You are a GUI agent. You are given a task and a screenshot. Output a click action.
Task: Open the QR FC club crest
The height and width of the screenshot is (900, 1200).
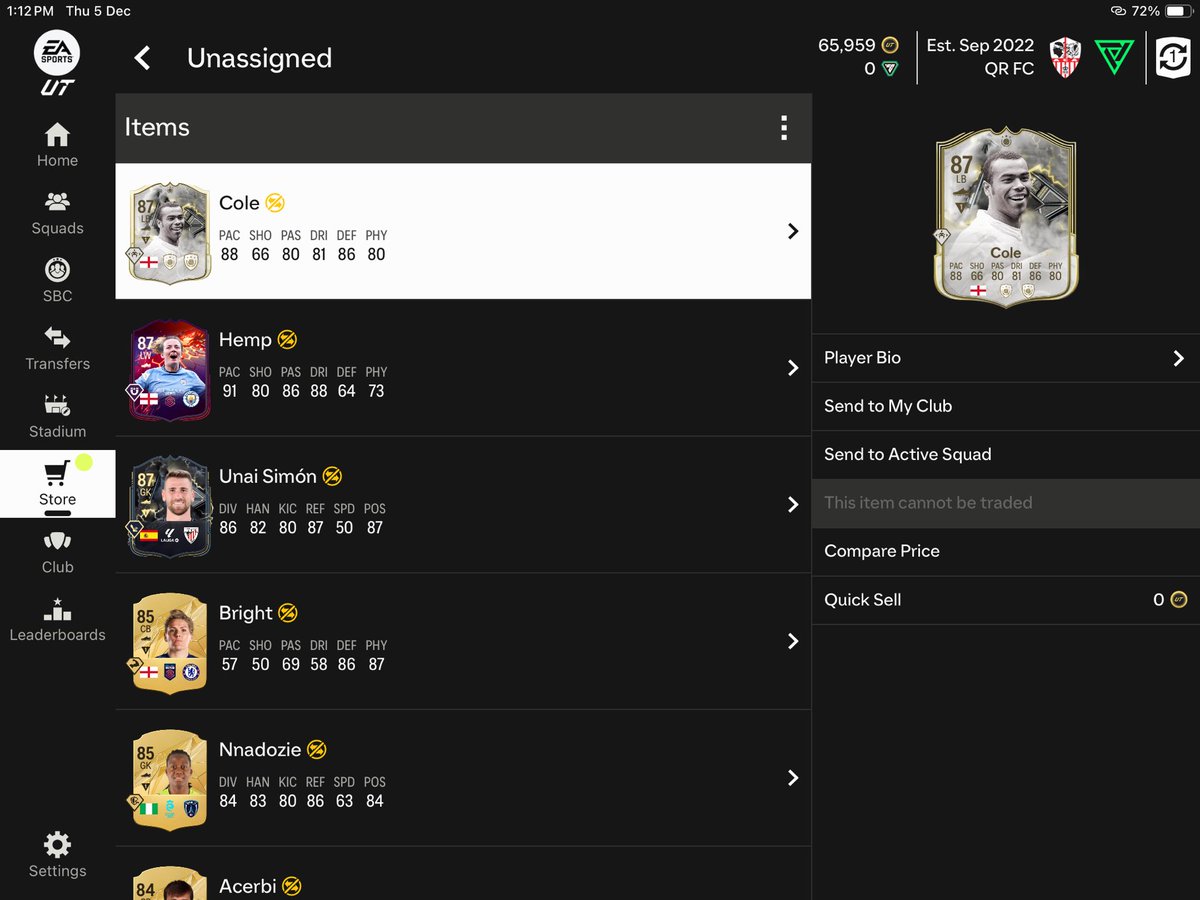click(1065, 57)
